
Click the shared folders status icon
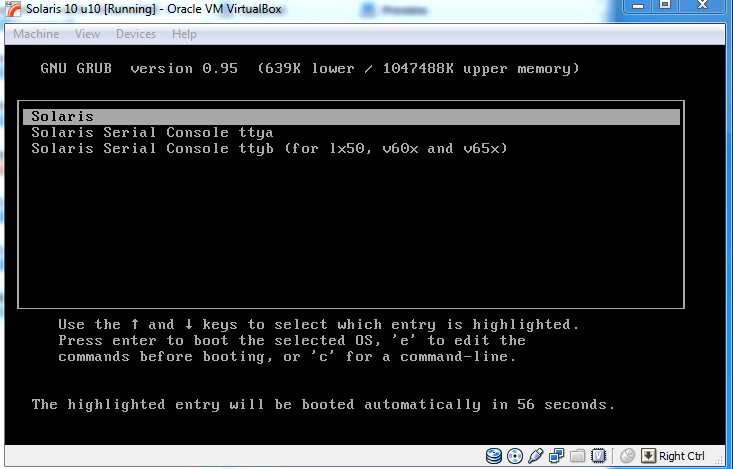(577, 455)
